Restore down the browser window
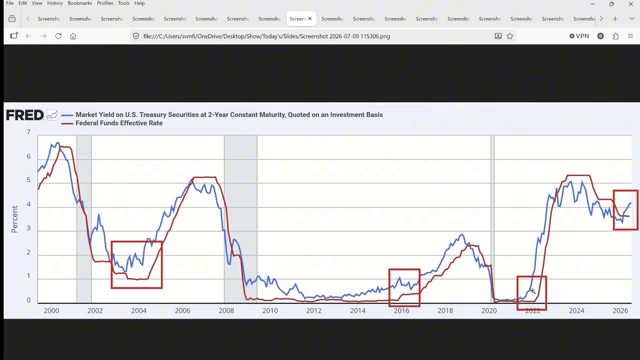This screenshot has width=640, height=360. [x=611, y=4]
